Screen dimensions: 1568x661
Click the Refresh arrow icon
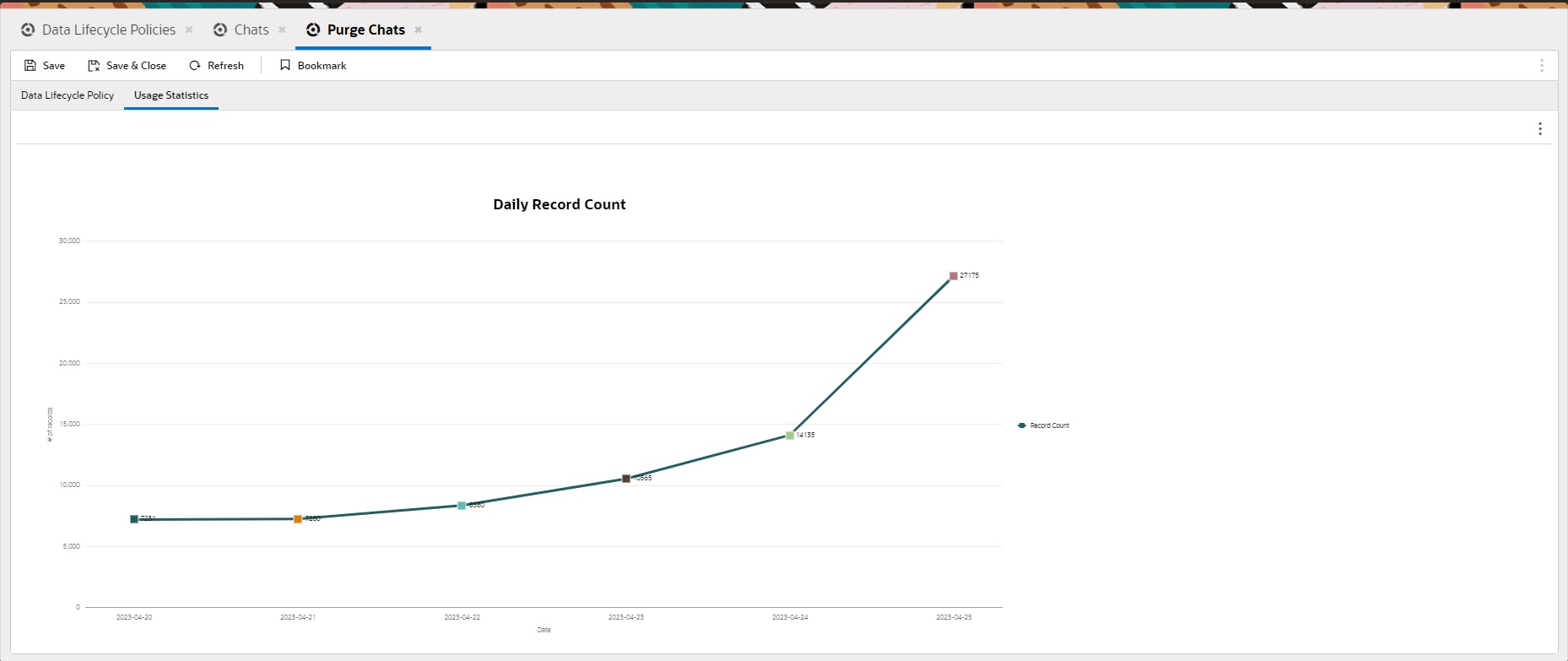195,65
